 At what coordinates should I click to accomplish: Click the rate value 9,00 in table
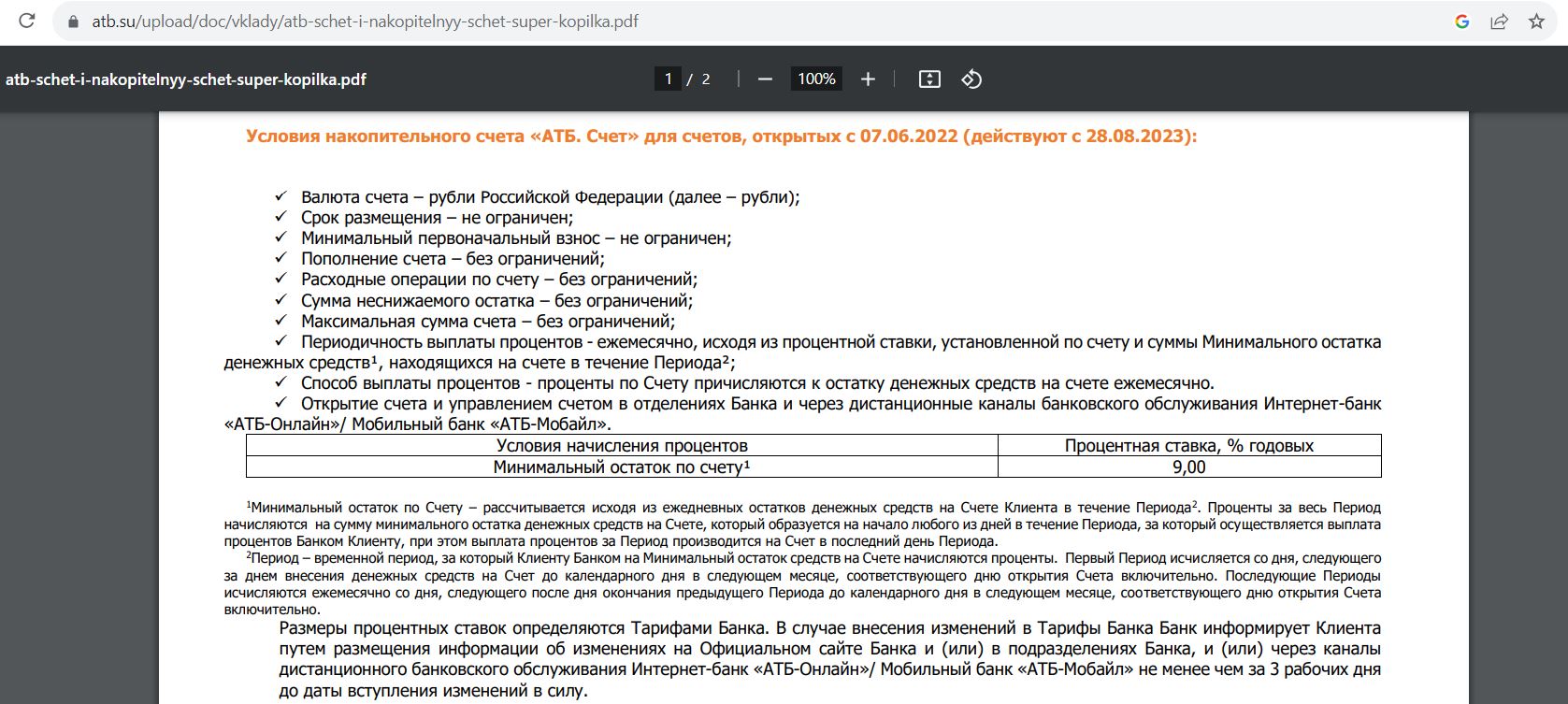point(1189,467)
